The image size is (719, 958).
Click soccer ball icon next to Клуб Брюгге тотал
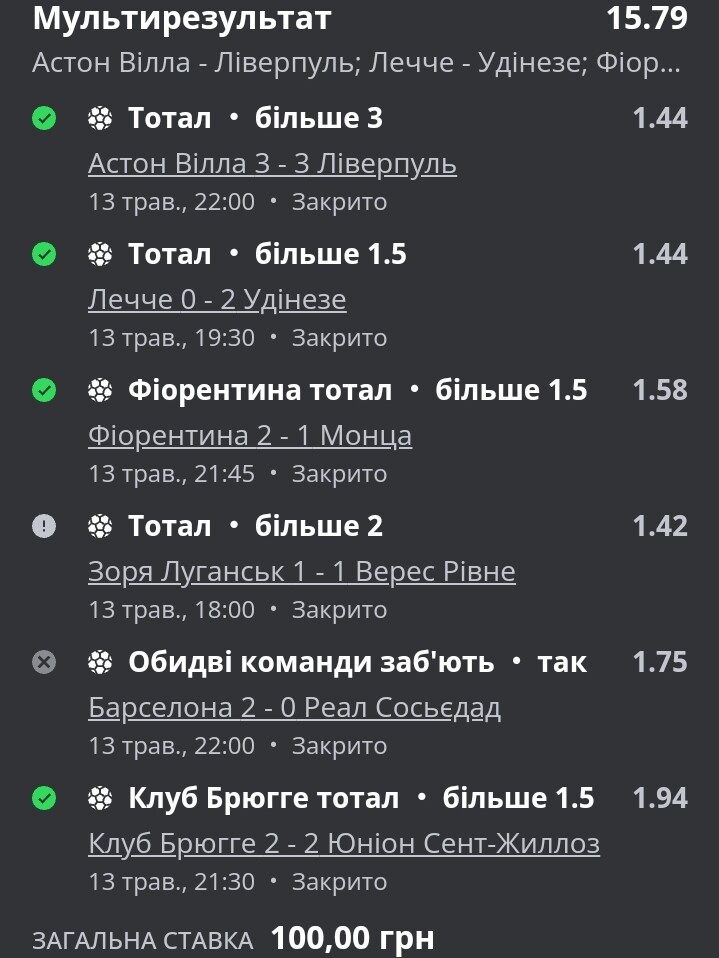pos(100,798)
